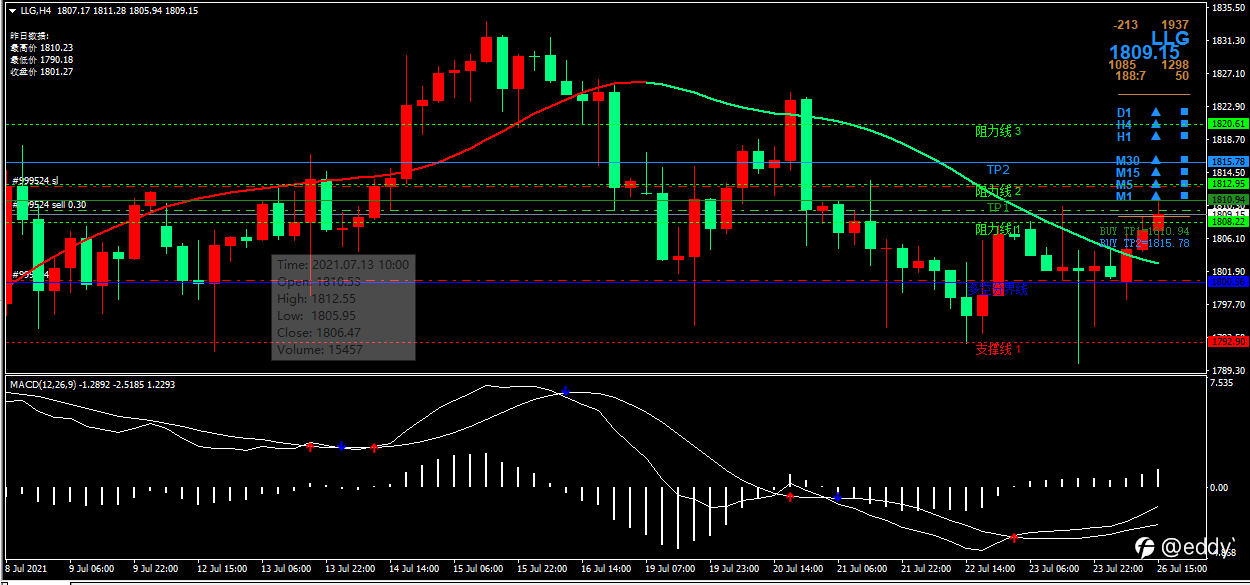Click the H1 trend up-arrow indicator
The width and height of the screenshot is (1250, 585).
coord(1155,136)
